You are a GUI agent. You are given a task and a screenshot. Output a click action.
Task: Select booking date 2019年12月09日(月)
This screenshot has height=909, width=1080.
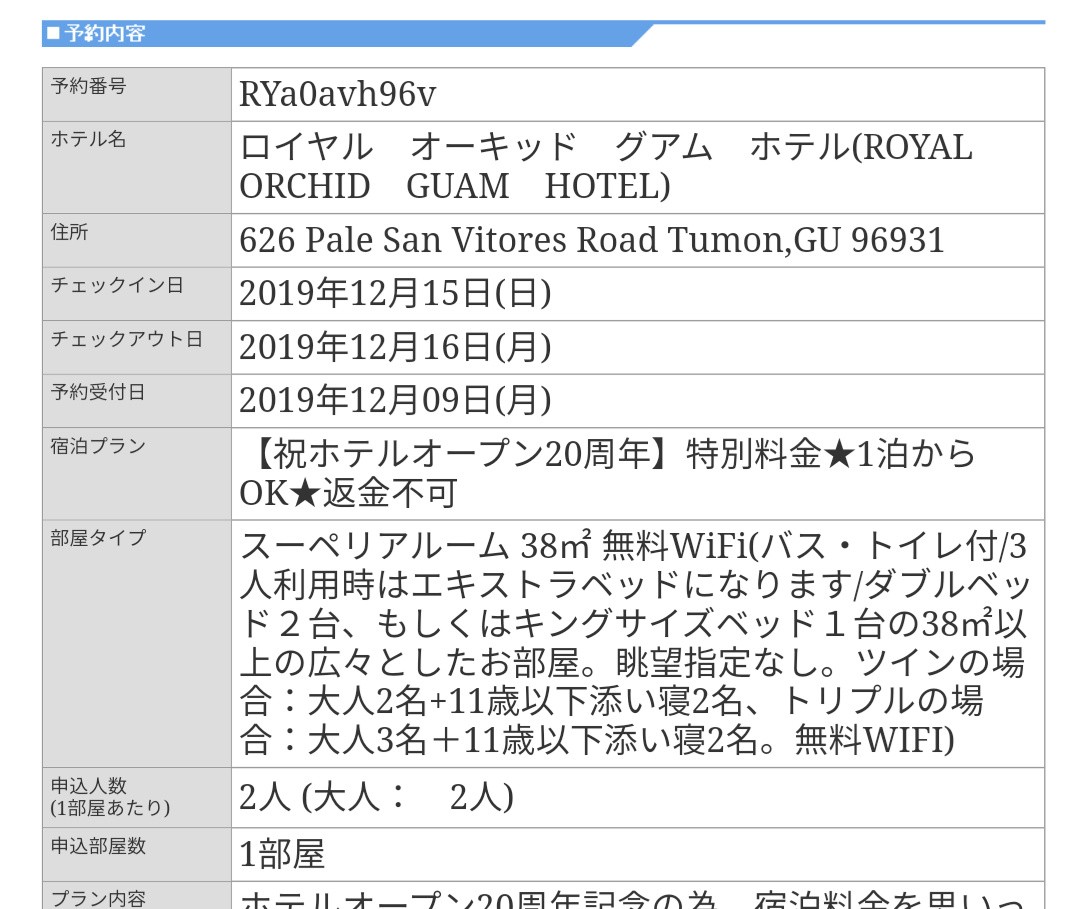click(395, 401)
